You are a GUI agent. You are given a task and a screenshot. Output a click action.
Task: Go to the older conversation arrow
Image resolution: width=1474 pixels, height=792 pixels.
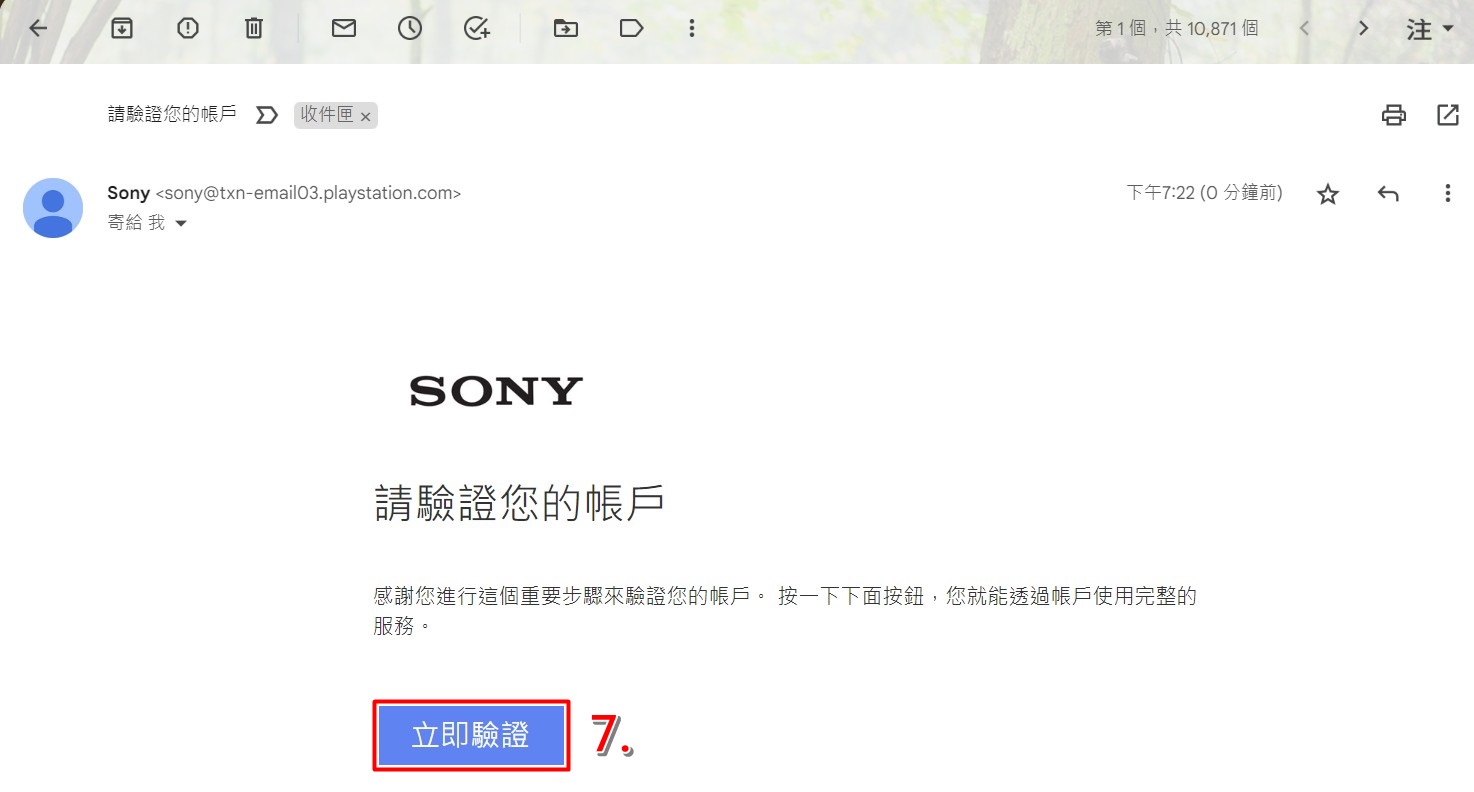click(x=1363, y=28)
